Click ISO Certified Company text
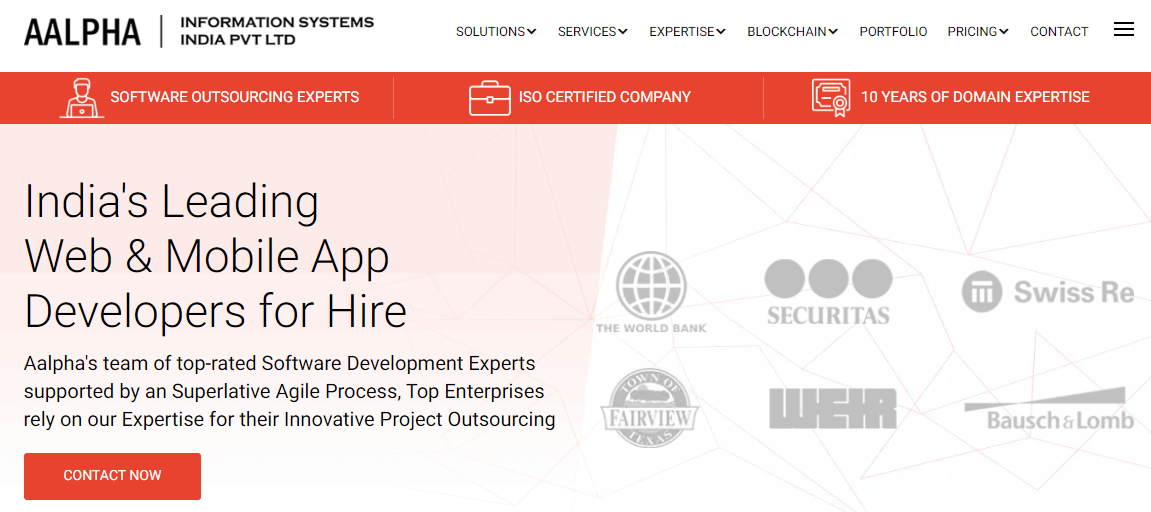 click(605, 97)
